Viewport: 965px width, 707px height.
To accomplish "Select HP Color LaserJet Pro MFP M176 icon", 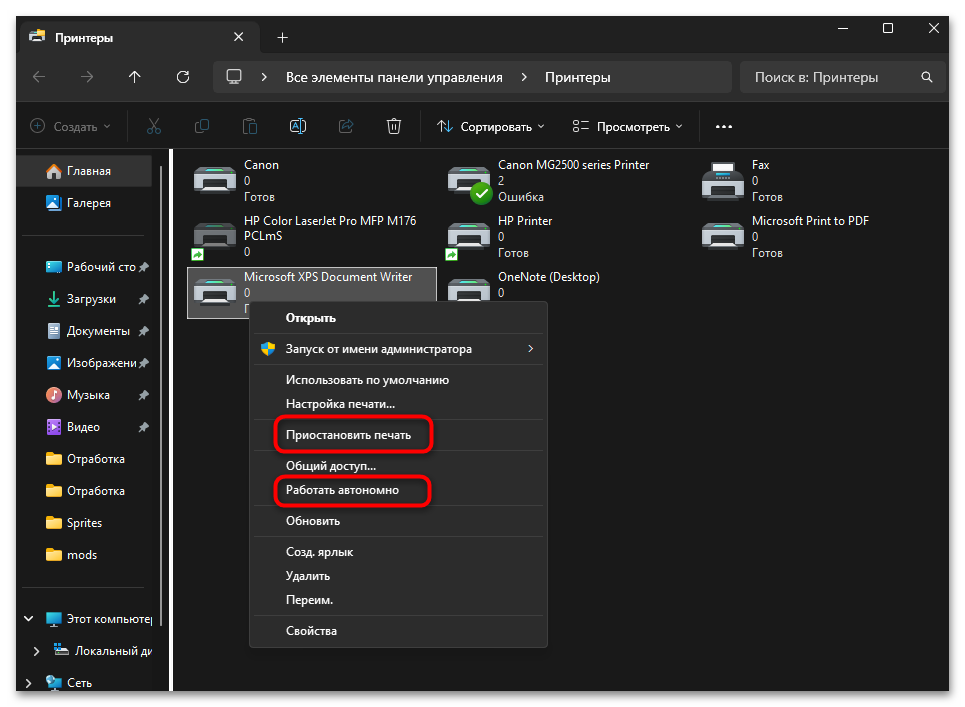I will (x=213, y=239).
